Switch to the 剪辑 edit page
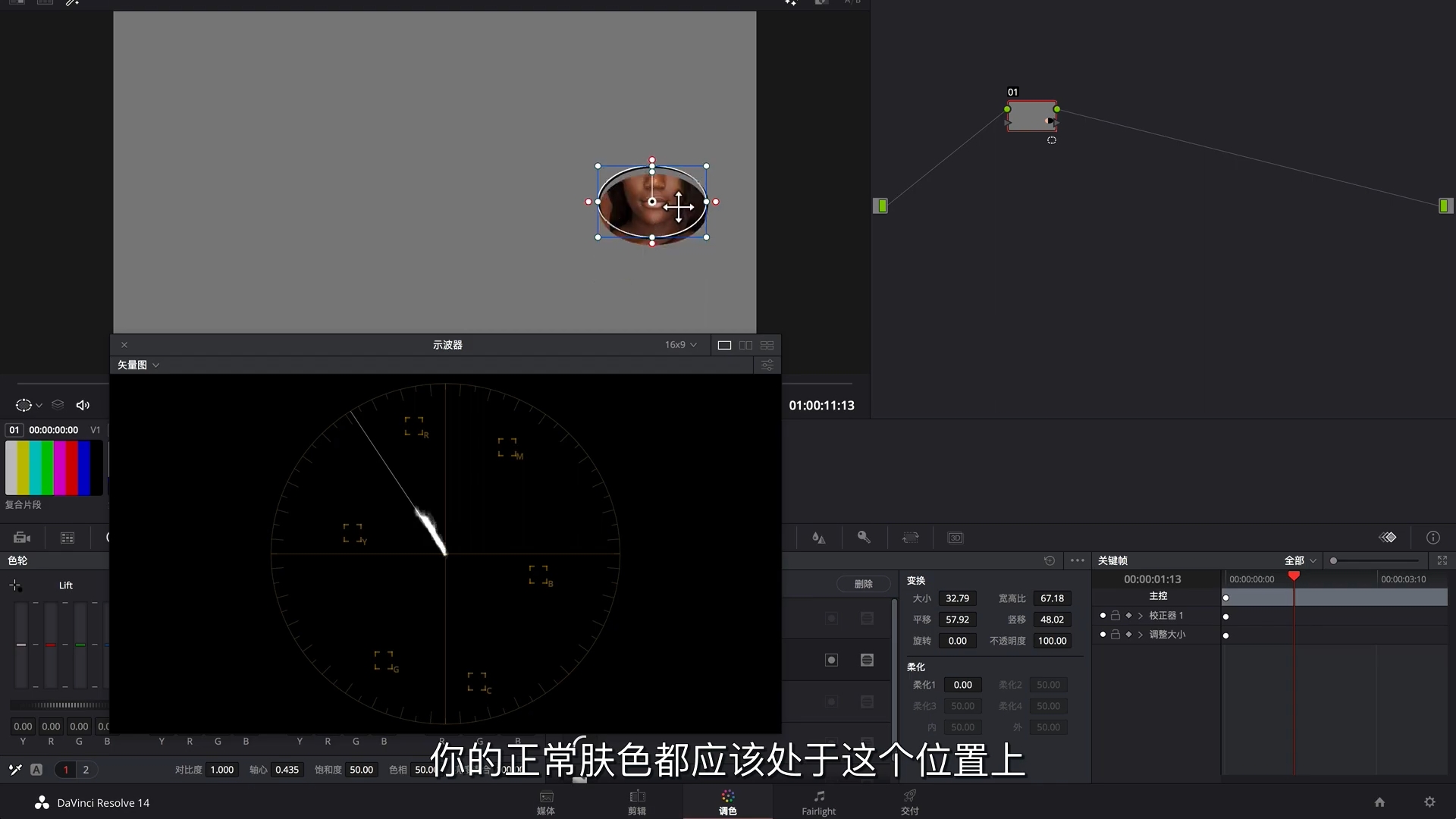 point(637,802)
